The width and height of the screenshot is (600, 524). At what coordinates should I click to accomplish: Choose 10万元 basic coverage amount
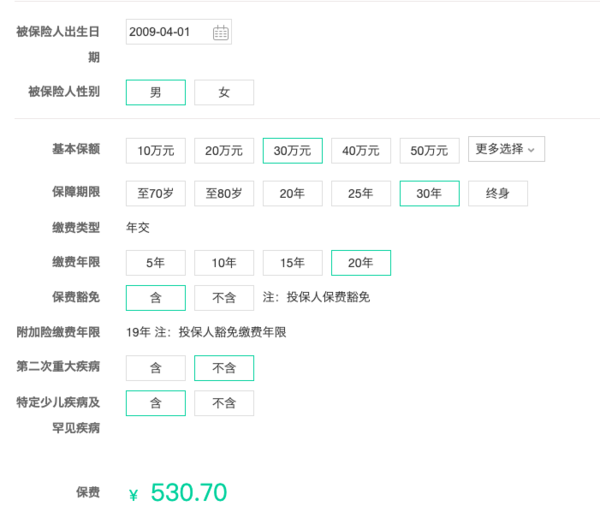(x=156, y=151)
